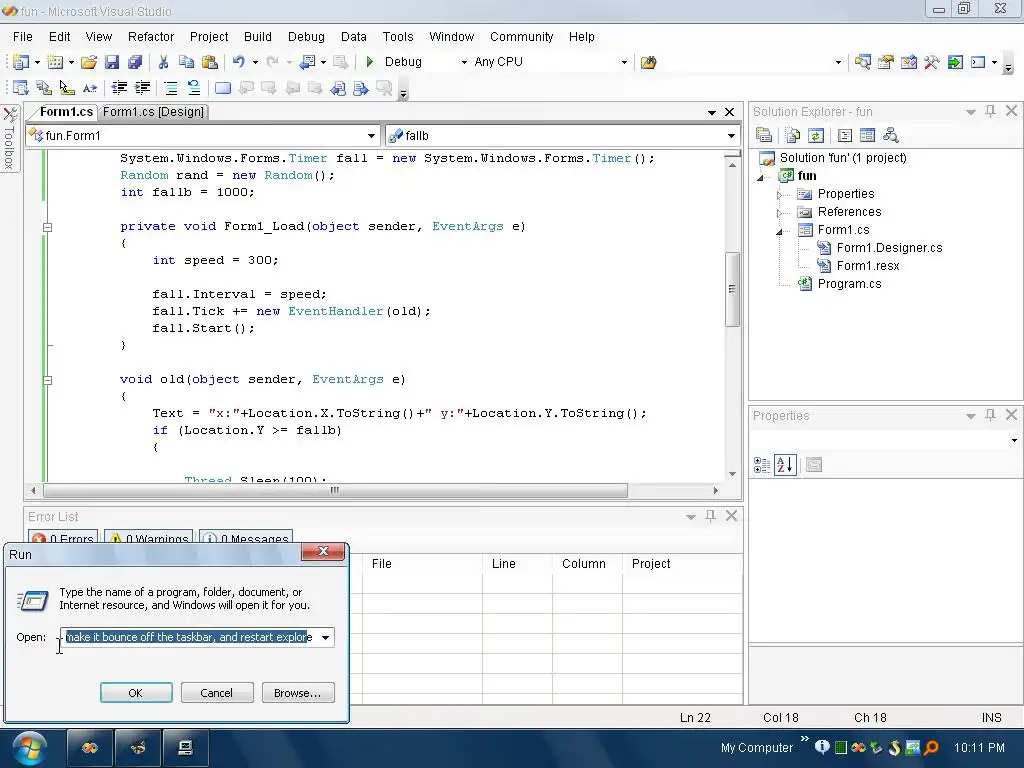Image resolution: width=1024 pixels, height=768 pixels.
Task: Toggle the 0 Errors filter button
Action: pyautogui.click(x=63, y=537)
